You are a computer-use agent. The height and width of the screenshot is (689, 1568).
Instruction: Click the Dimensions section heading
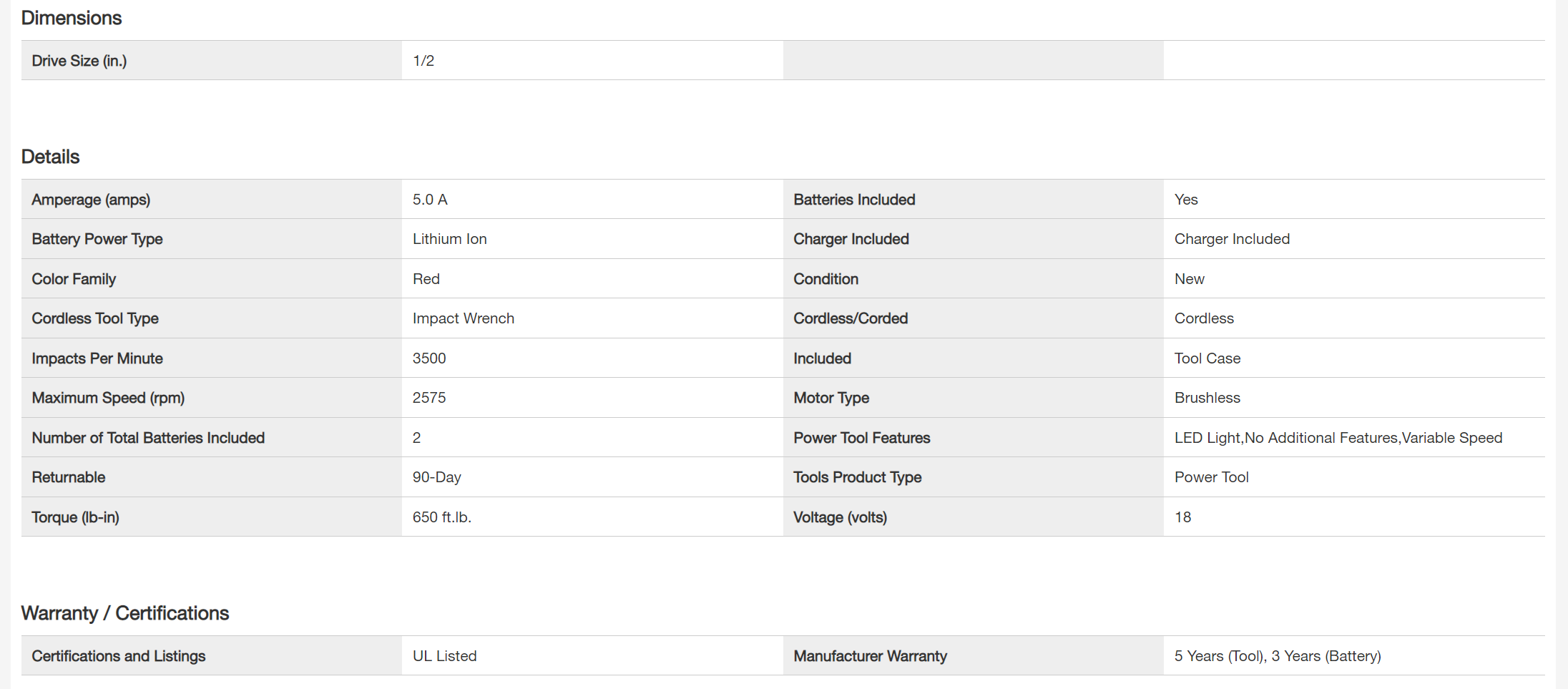[72, 18]
